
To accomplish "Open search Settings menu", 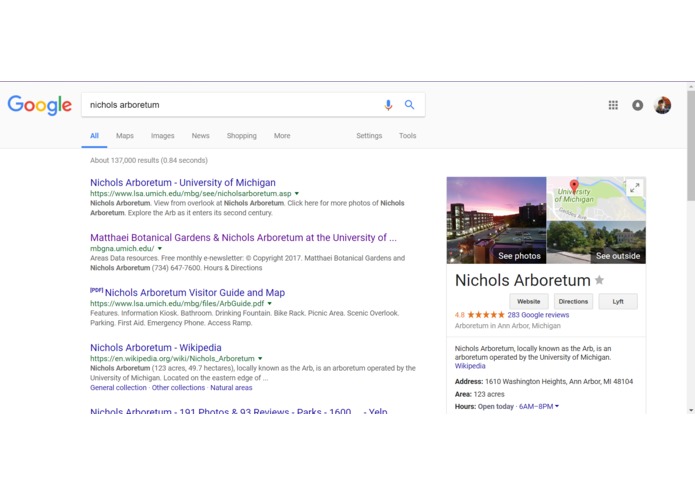I will [x=369, y=136].
